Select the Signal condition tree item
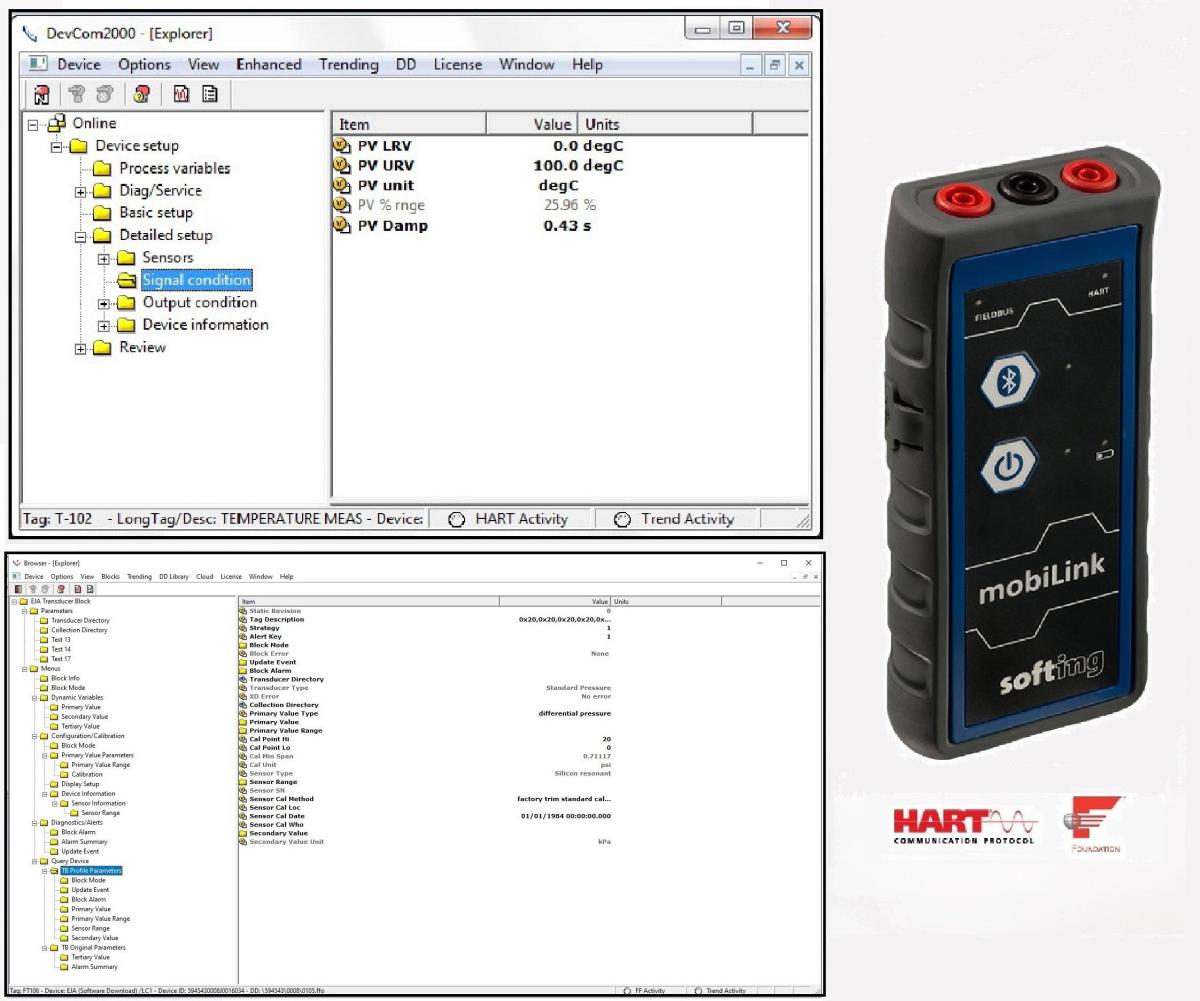The image size is (1200, 1001). [x=196, y=280]
